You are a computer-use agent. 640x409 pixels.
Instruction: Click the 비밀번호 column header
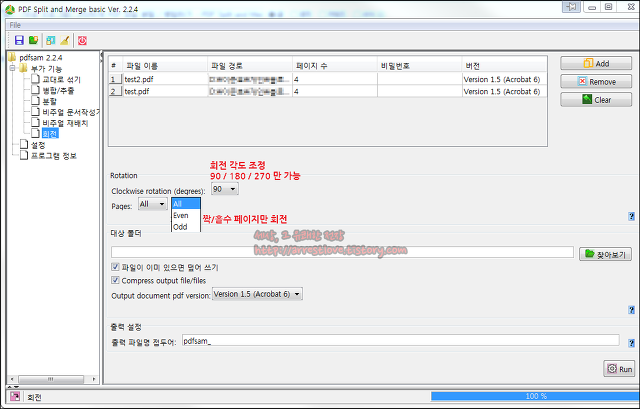coord(419,65)
